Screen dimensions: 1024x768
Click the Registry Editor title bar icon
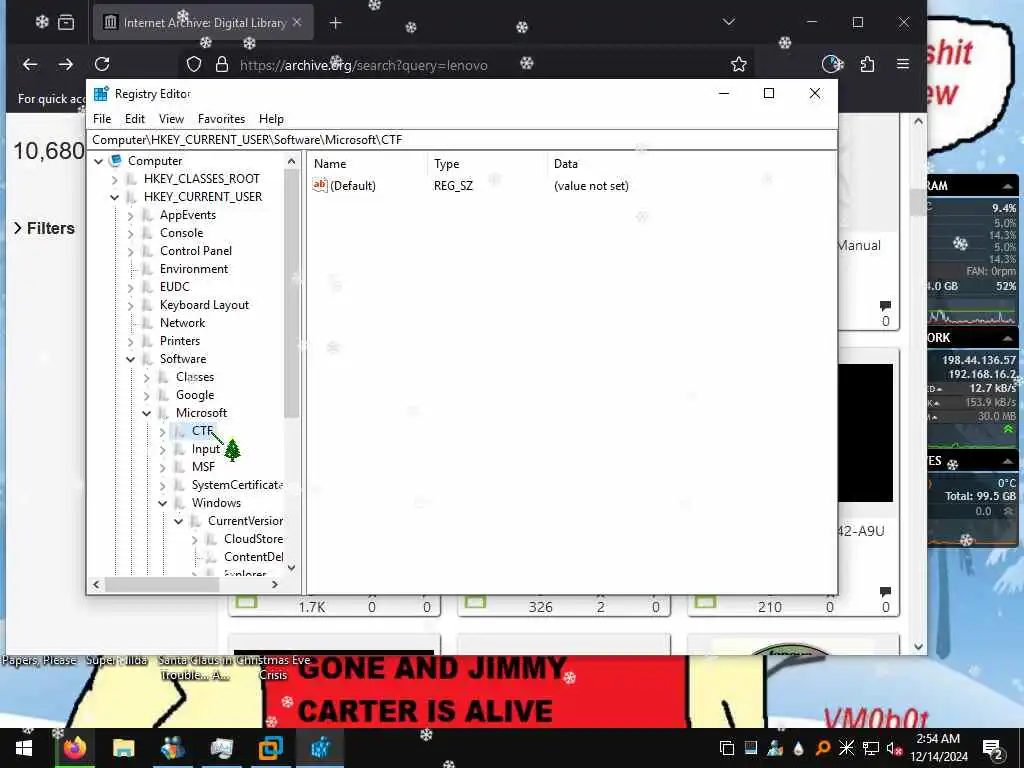pyautogui.click(x=101, y=93)
